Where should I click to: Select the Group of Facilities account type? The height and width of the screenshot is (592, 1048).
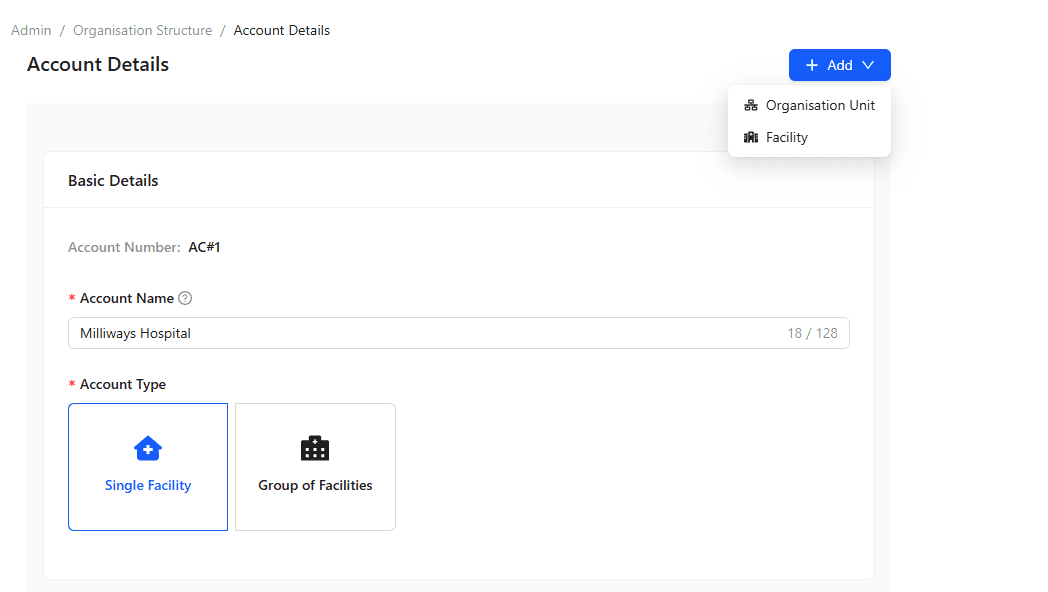pos(315,467)
